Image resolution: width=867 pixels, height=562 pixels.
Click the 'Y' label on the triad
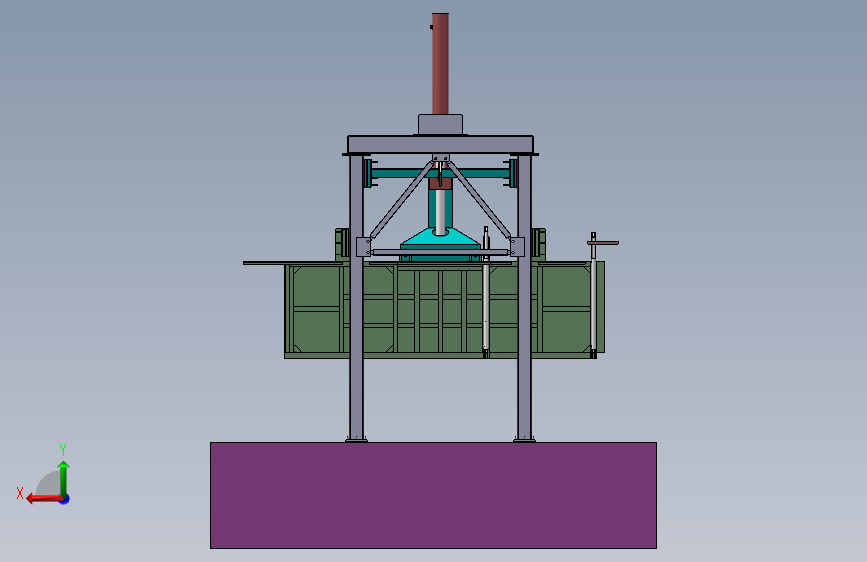63,449
